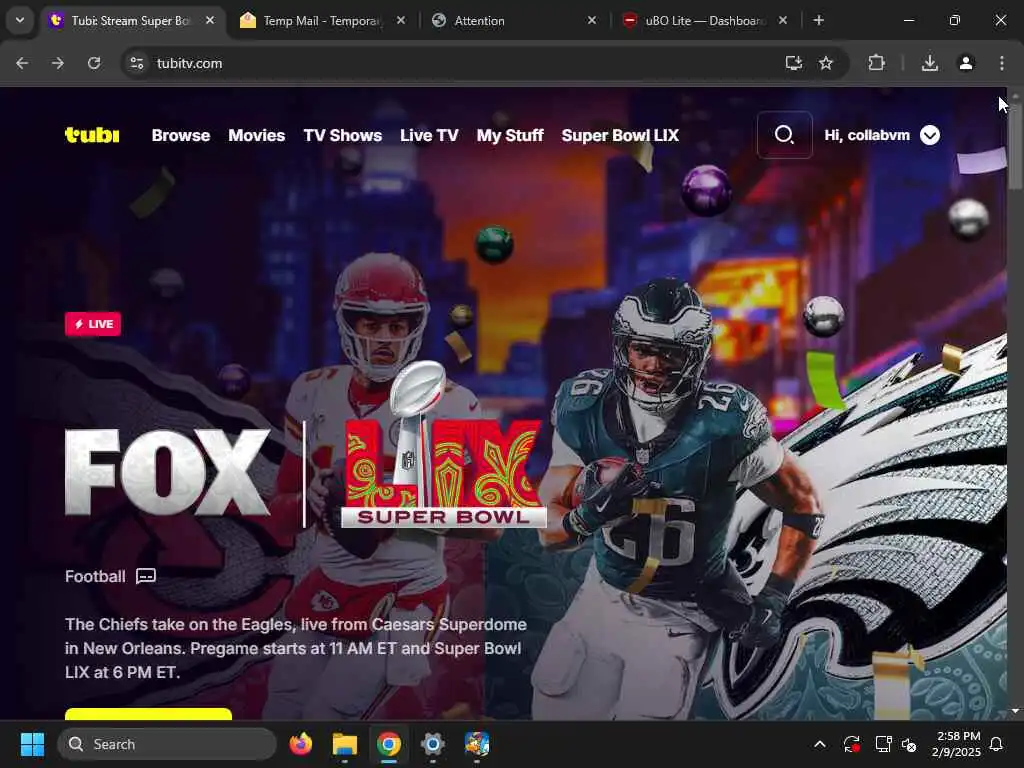Screen dimensions: 1024x768
Task: Bookmark this page with the star icon
Action: pyautogui.click(x=826, y=63)
